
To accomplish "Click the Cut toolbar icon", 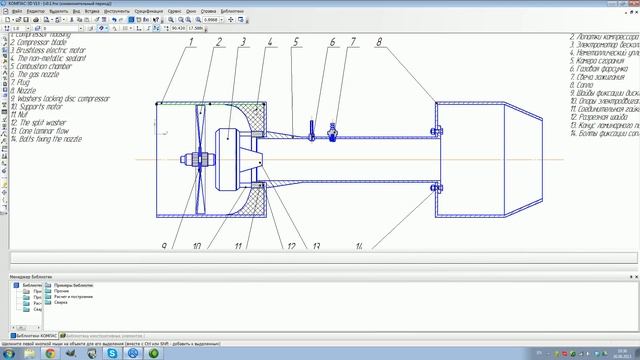I will (x=71, y=20).
